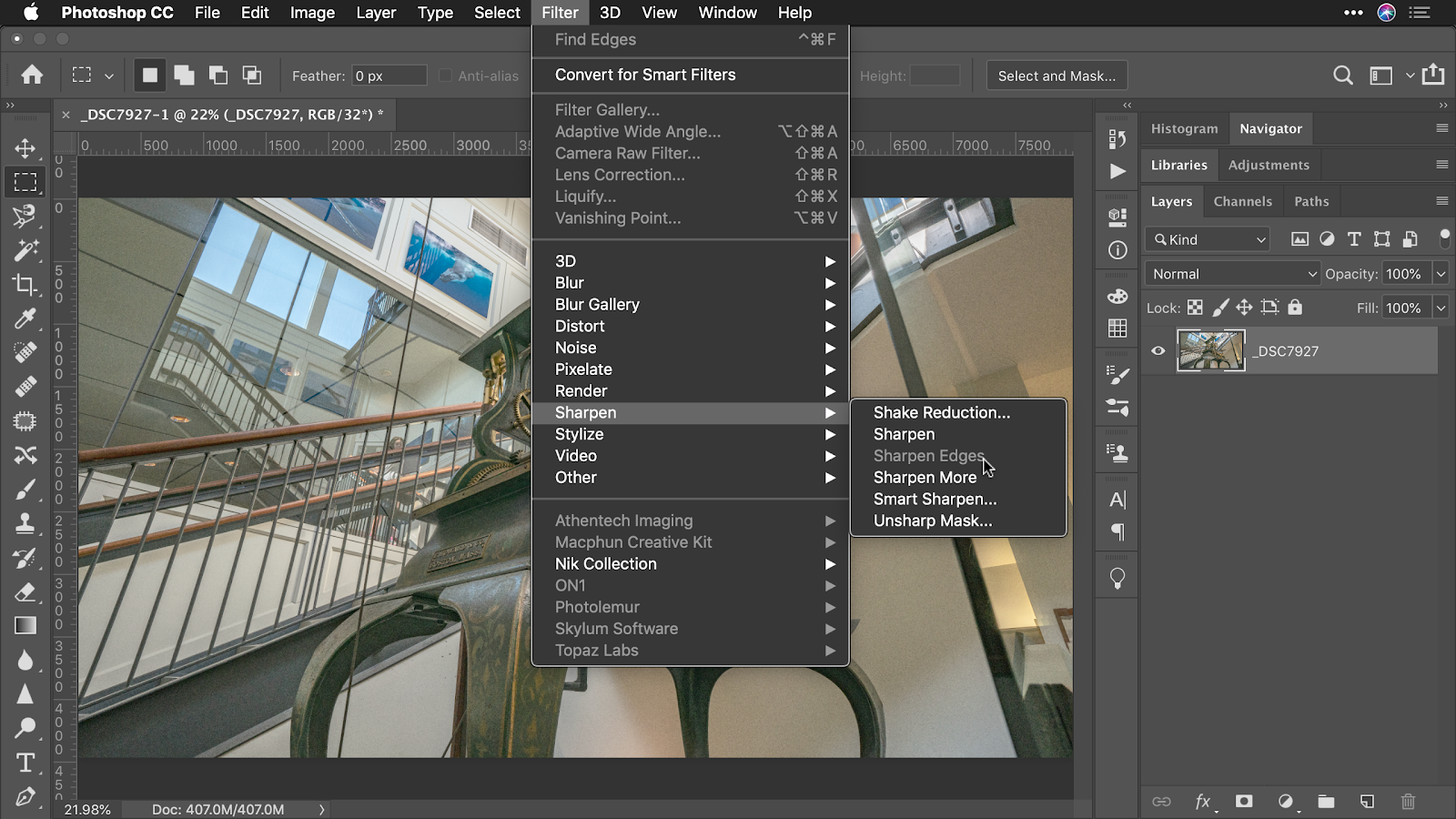
Task: Select the Crop tool
Action: tap(25, 284)
